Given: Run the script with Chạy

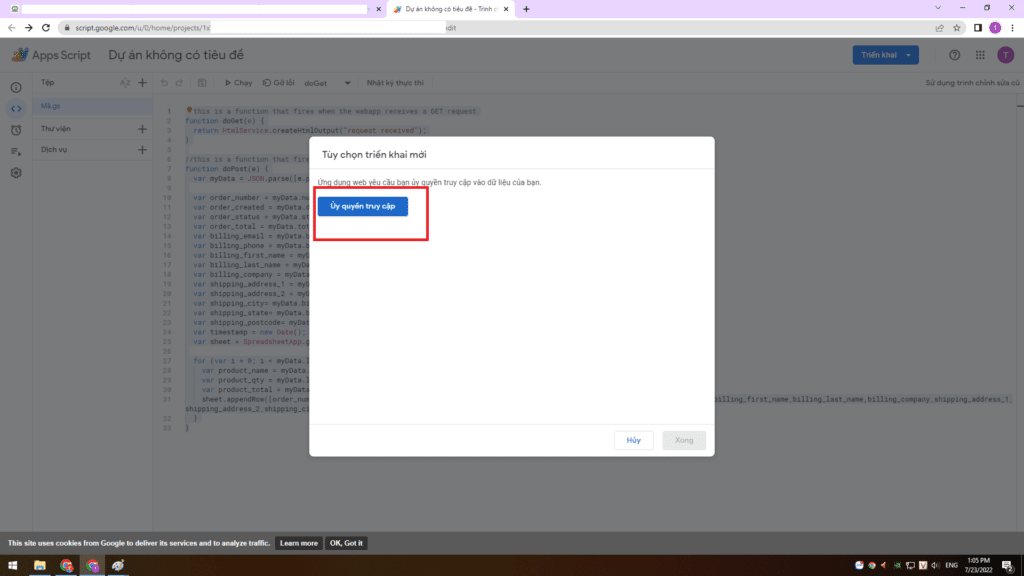Looking at the screenshot, I should 238,83.
